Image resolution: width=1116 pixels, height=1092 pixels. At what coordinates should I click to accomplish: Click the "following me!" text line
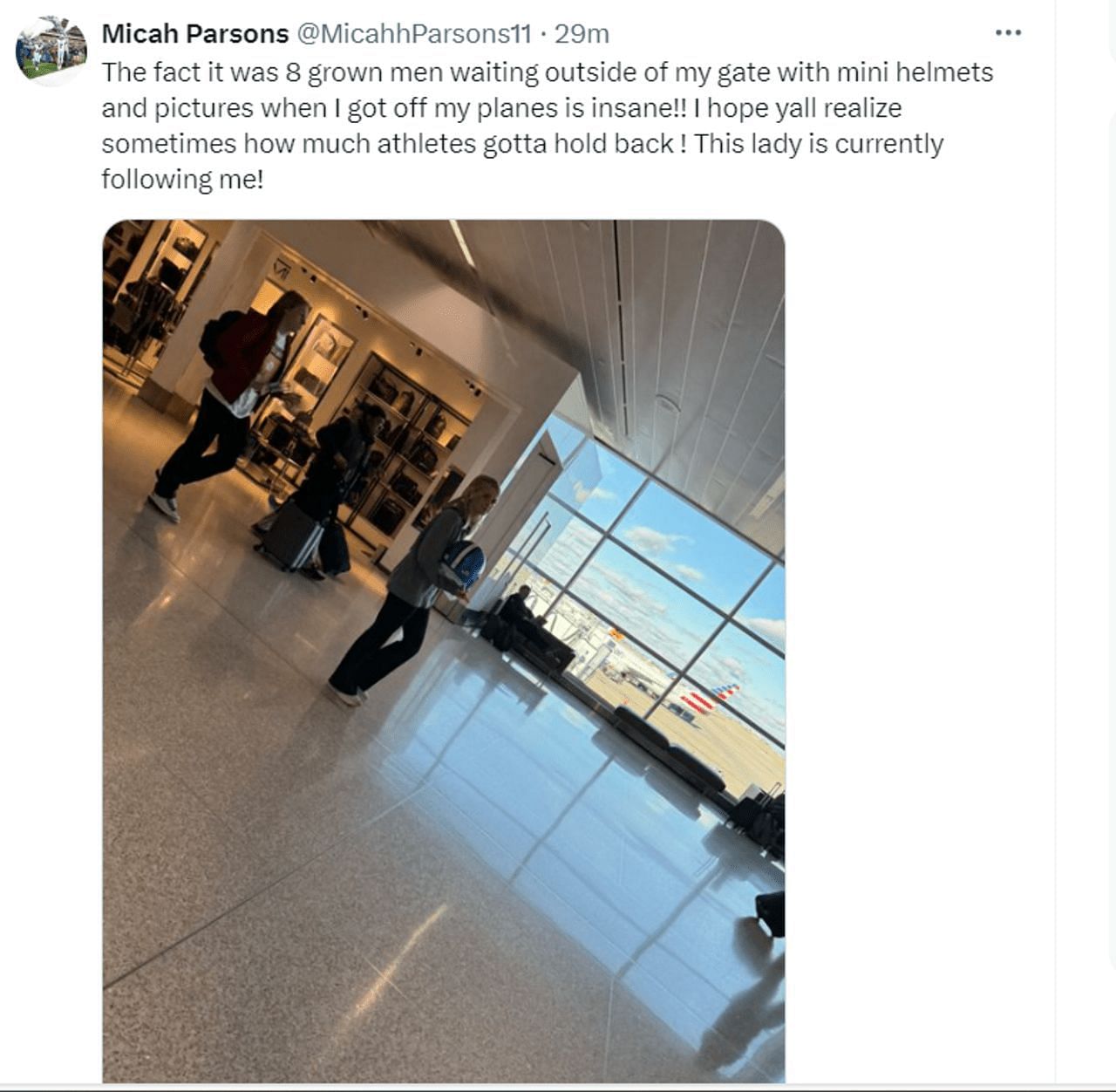tap(182, 179)
